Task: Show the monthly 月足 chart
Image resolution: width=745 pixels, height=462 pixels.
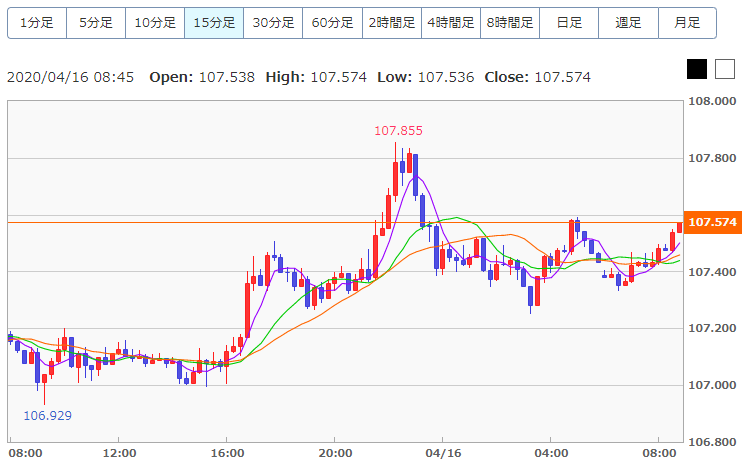Action: pyautogui.click(x=687, y=22)
